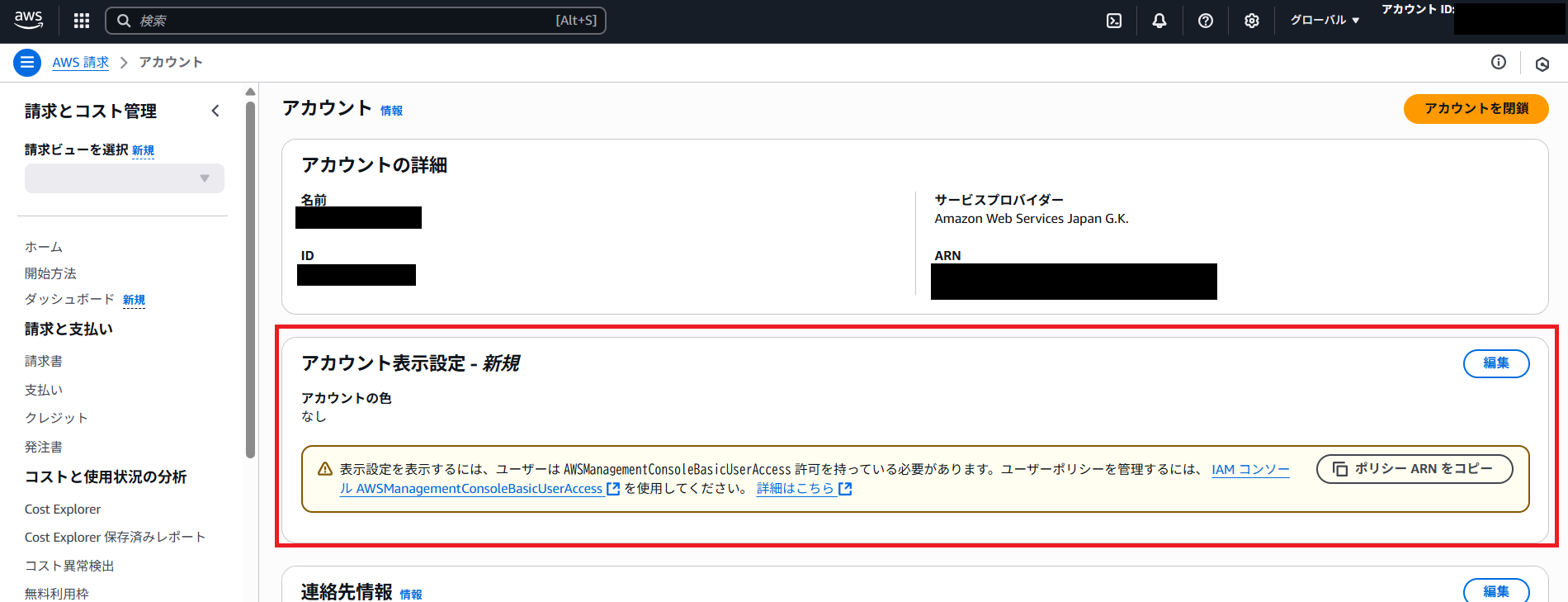Click the Amazon Web Services Japan G.K. text
Viewport: 1568px width, 602px height.
1032,219
